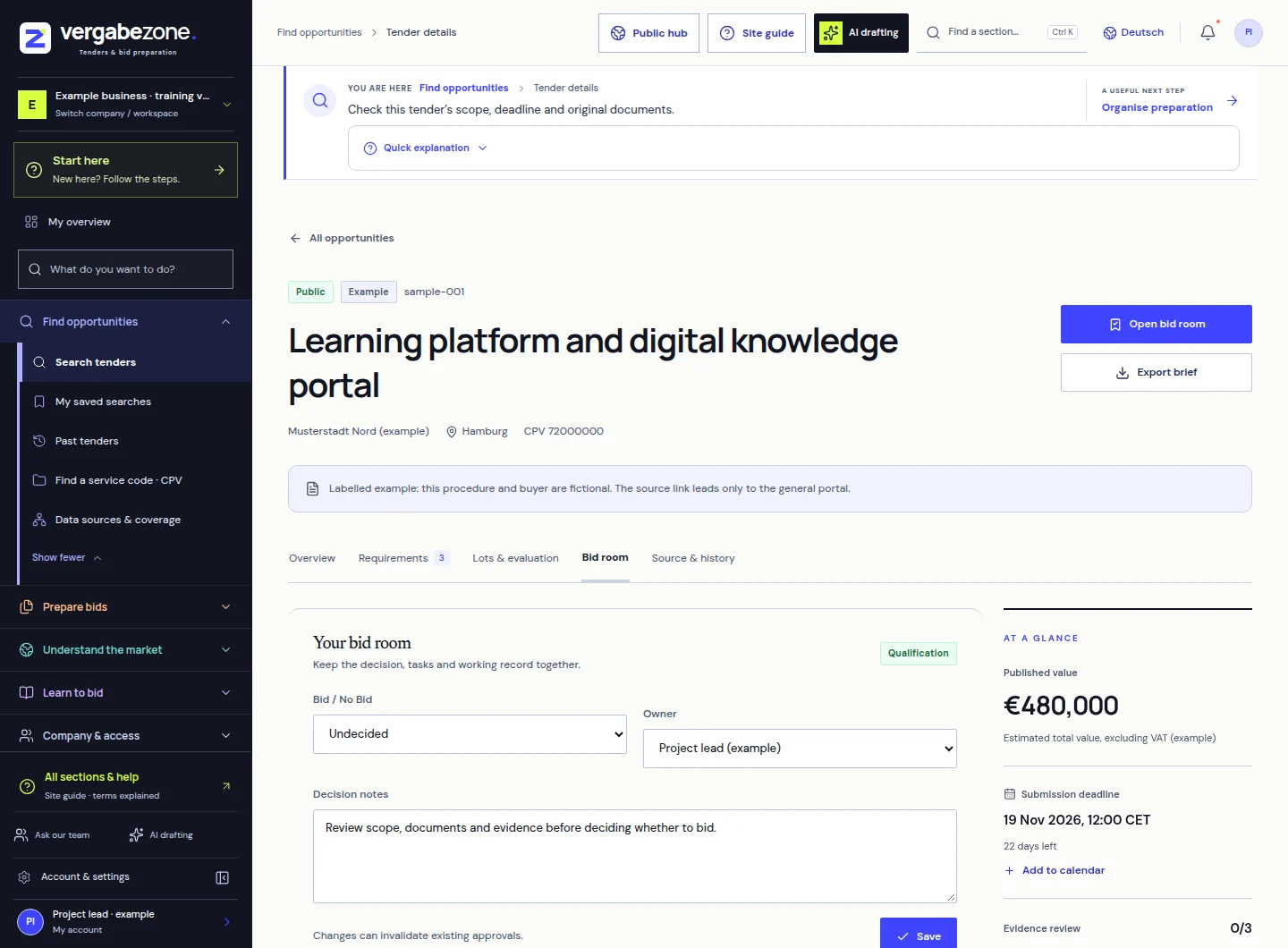Expand the Prepare bids section

126,607
